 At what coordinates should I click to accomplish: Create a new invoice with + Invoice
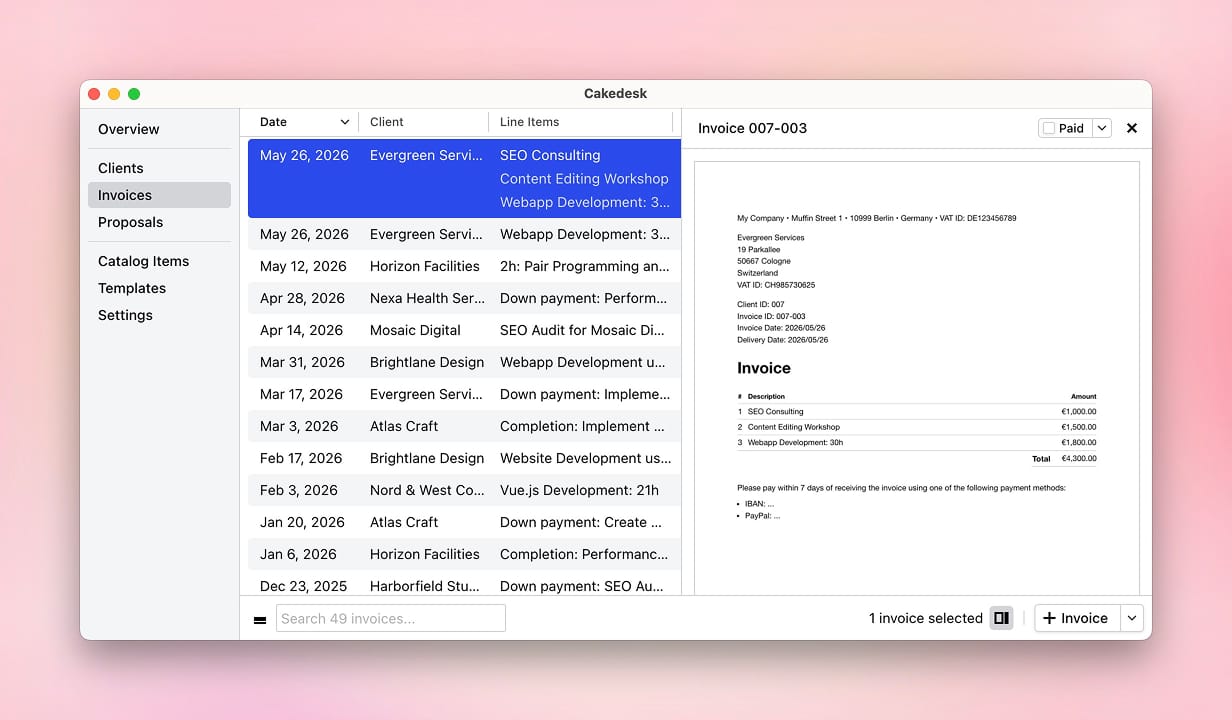(1077, 618)
